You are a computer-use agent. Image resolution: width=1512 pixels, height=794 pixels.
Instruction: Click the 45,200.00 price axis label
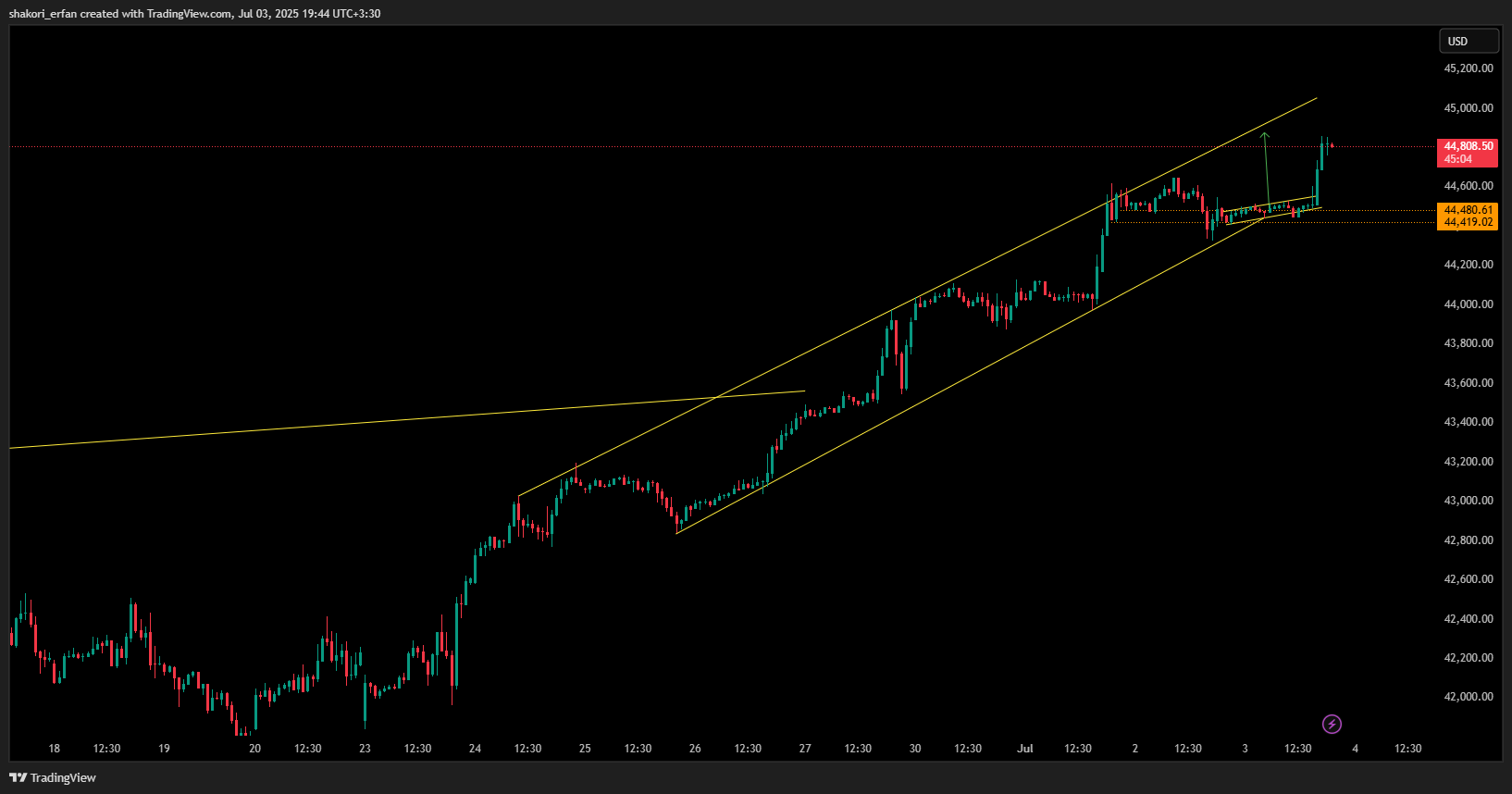click(x=1469, y=68)
